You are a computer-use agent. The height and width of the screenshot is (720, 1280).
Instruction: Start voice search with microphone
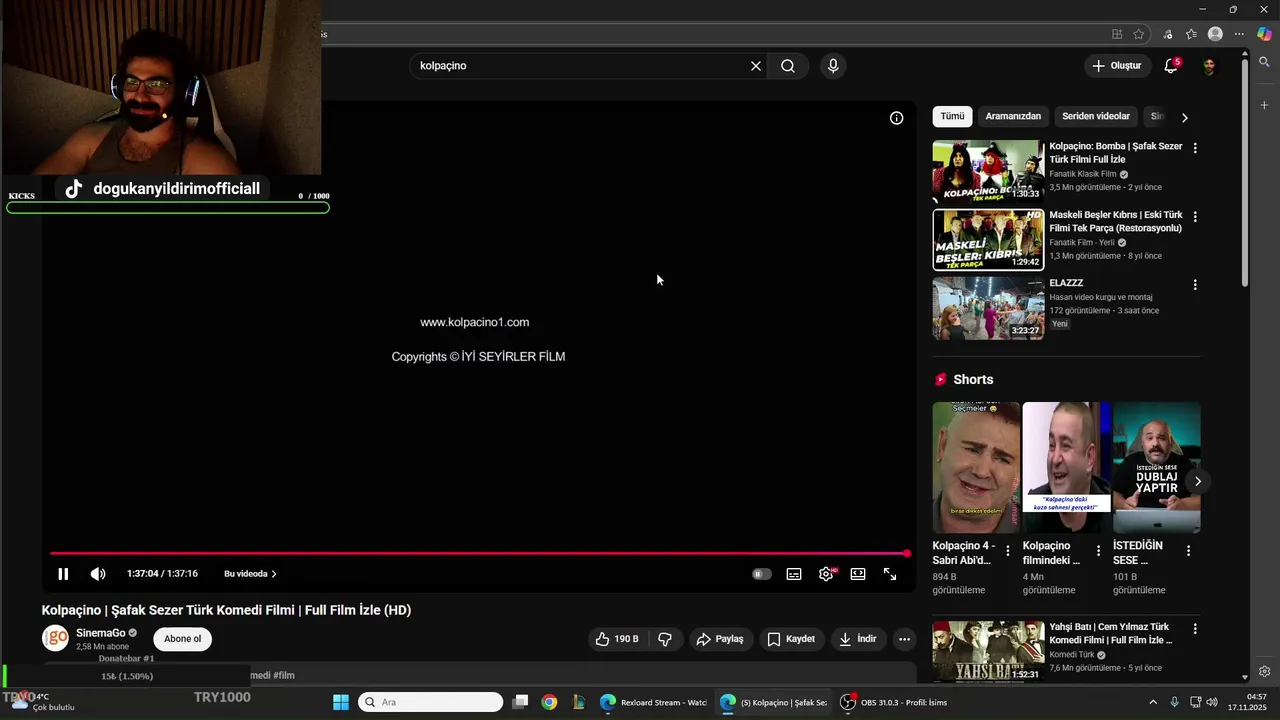(833, 66)
